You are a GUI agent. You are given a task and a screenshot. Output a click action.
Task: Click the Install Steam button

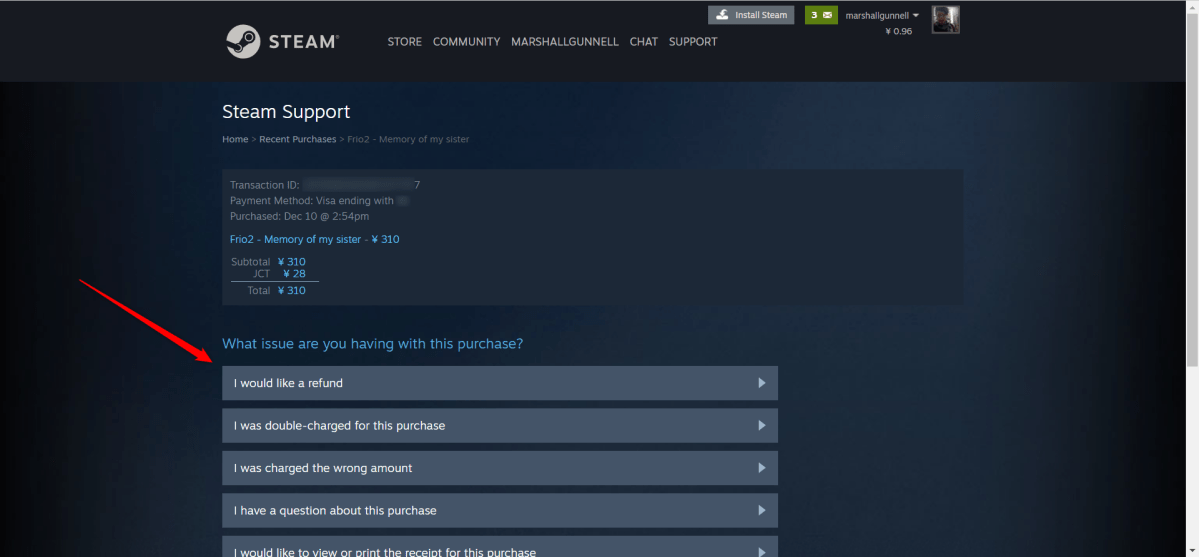(751, 15)
